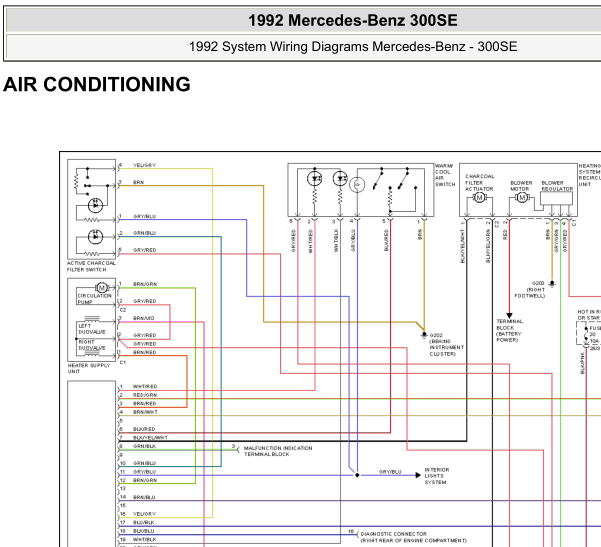Click the "INTERIOR LIGHTS SYSTEM" label

(x=437, y=476)
